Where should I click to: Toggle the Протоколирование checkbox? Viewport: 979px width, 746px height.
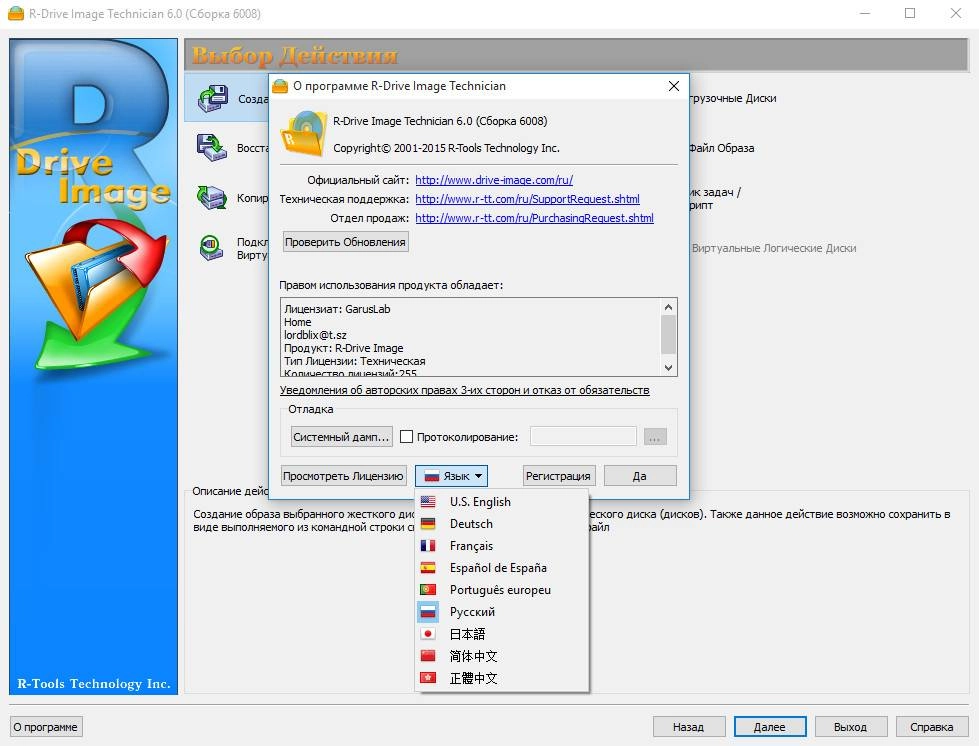pos(406,437)
